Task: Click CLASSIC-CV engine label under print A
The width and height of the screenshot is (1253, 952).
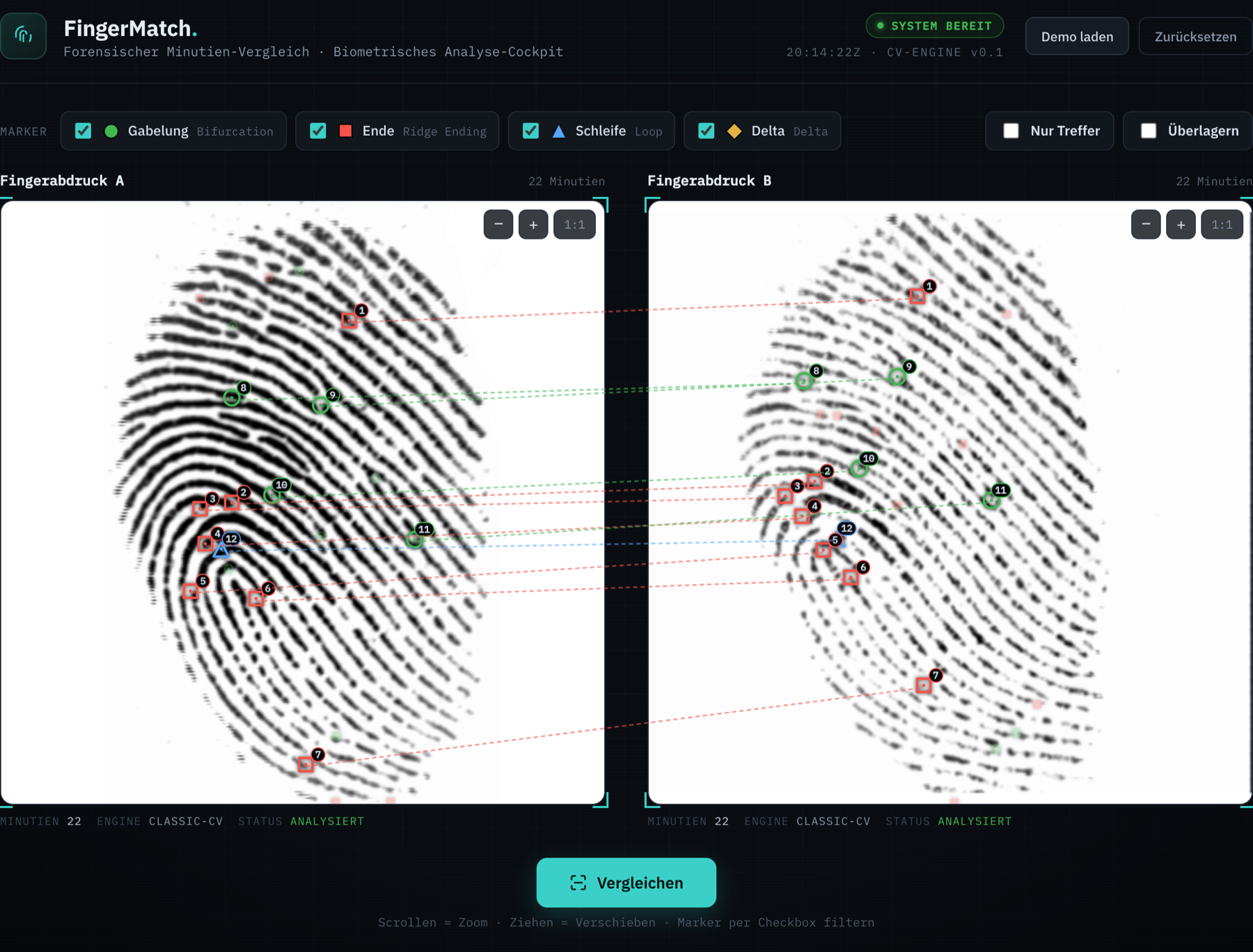Action: [186, 821]
